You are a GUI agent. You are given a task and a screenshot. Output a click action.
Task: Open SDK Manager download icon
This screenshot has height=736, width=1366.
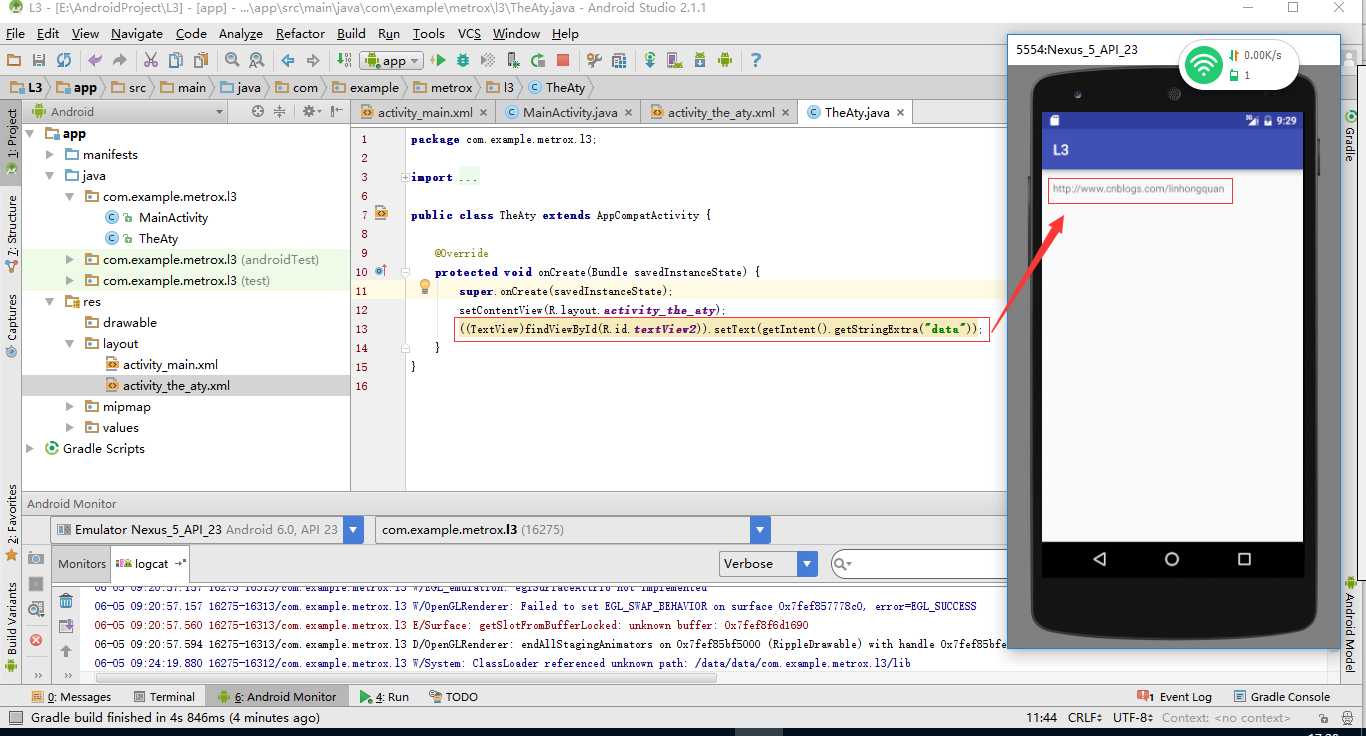[700, 60]
